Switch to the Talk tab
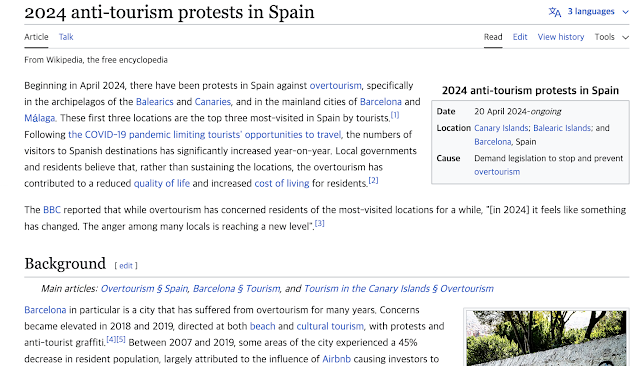The width and height of the screenshot is (639, 366). tap(66, 37)
